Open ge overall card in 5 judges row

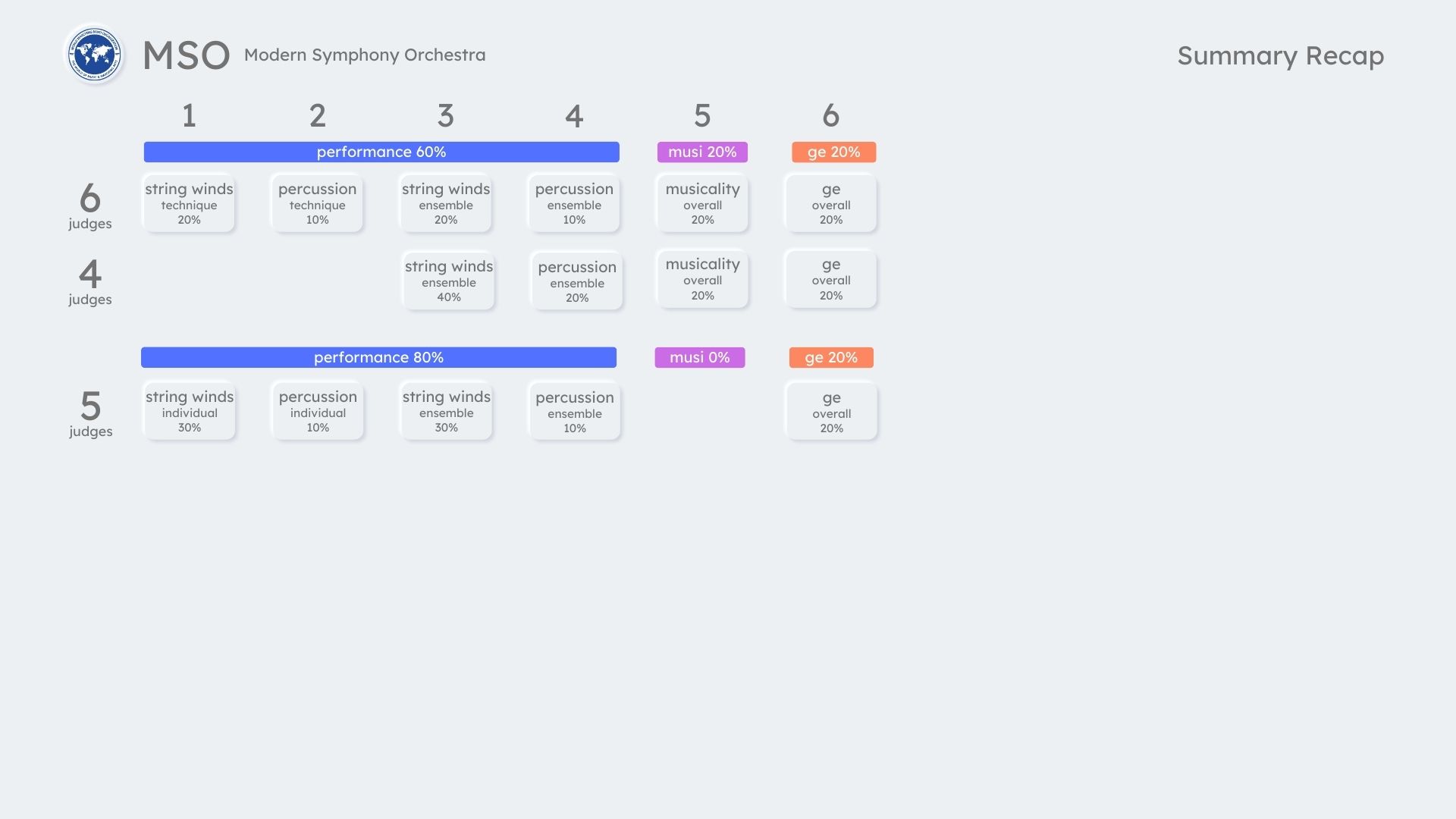[x=831, y=412]
